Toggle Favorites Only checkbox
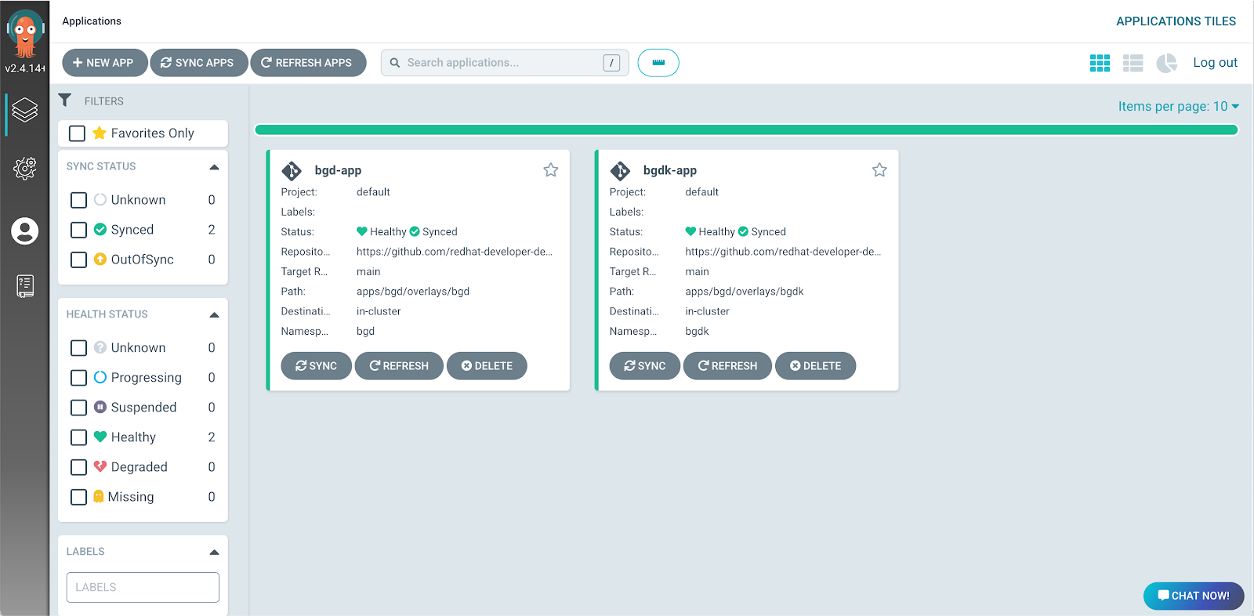This screenshot has height=616, width=1254. point(77,133)
